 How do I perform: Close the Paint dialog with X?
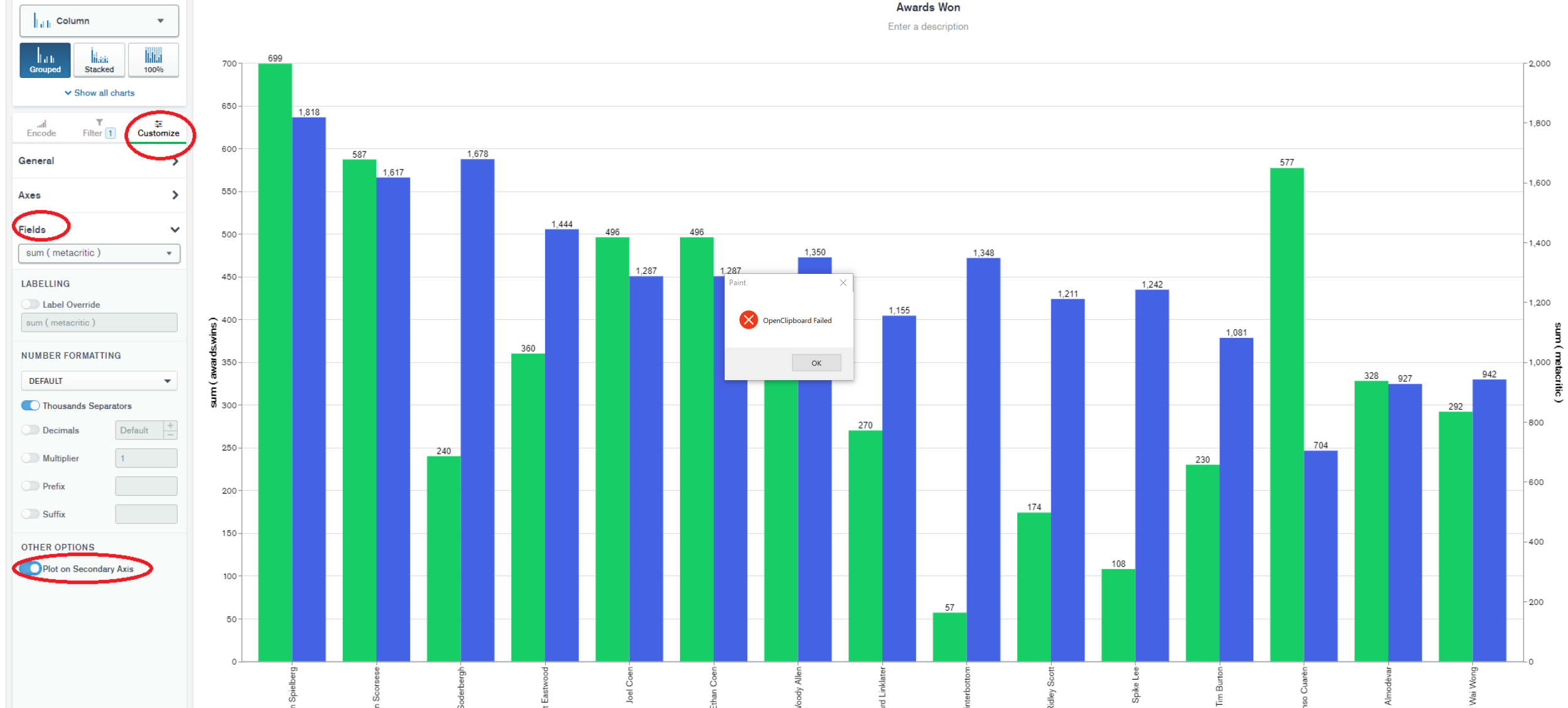click(843, 283)
